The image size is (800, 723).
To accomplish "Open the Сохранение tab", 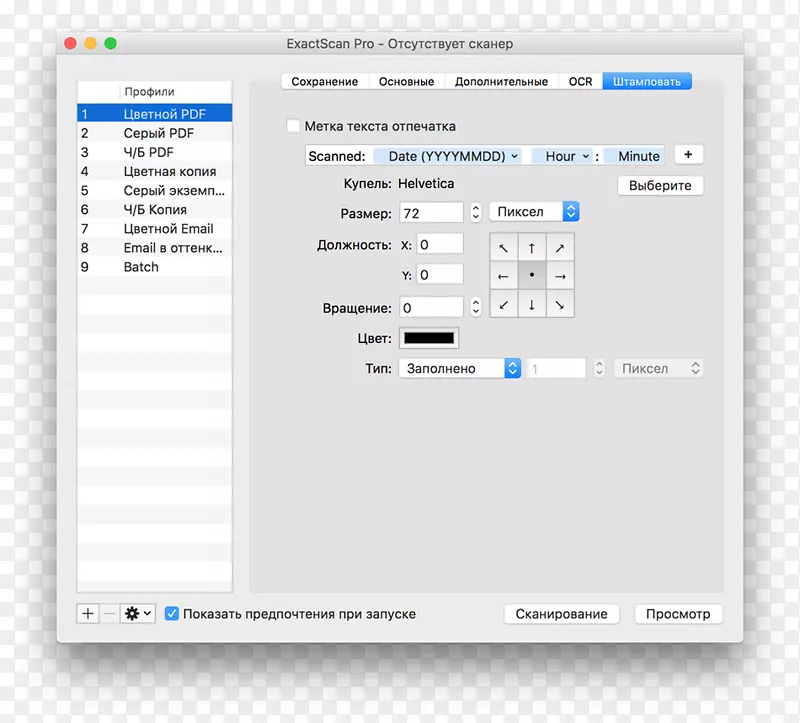I will click(324, 82).
